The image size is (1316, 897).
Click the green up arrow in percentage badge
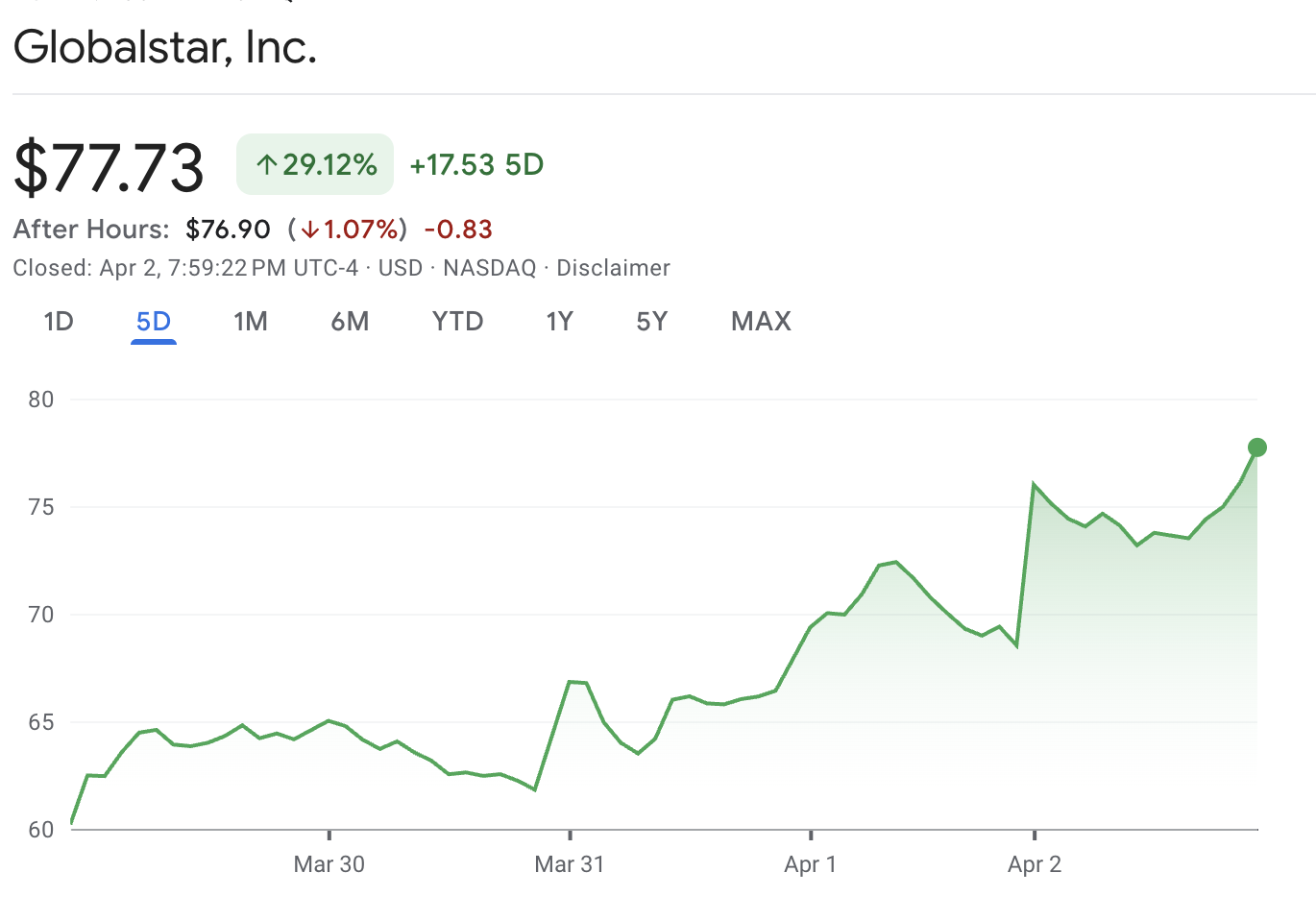point(266,165)
